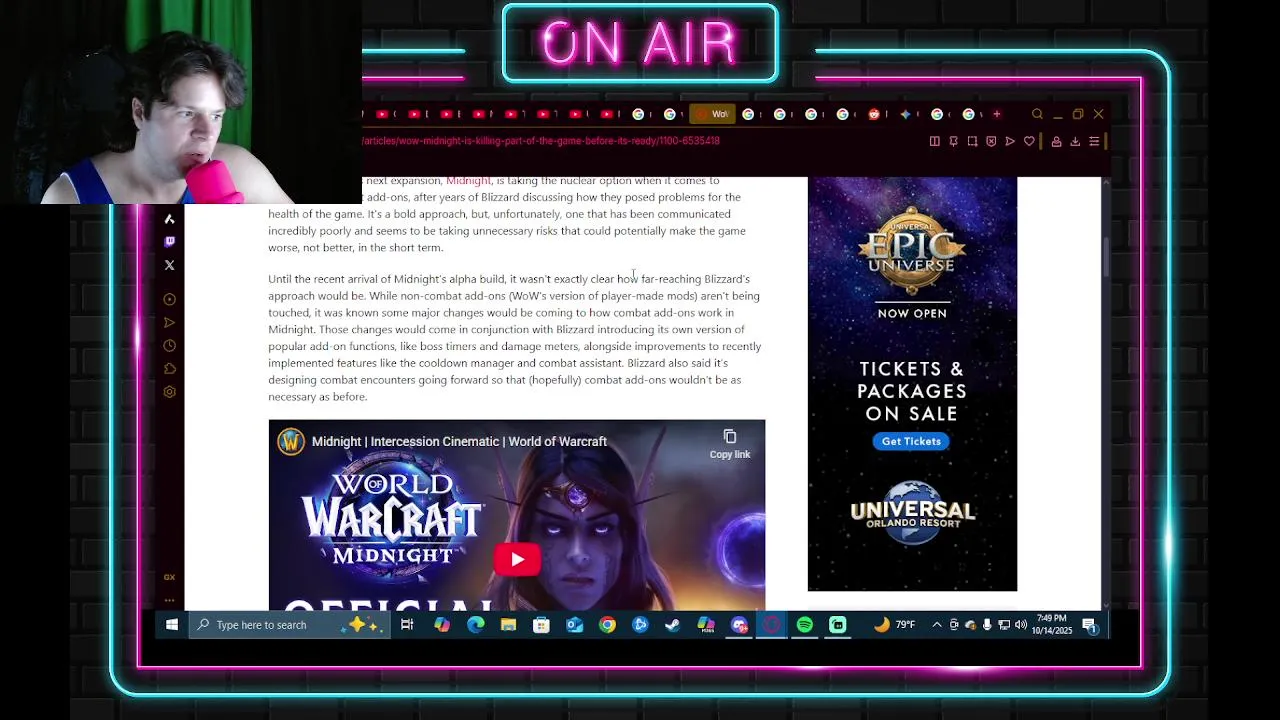Follow the Midnight link in the article
The width and height of the screenshot is (1280, 720).
468,181
